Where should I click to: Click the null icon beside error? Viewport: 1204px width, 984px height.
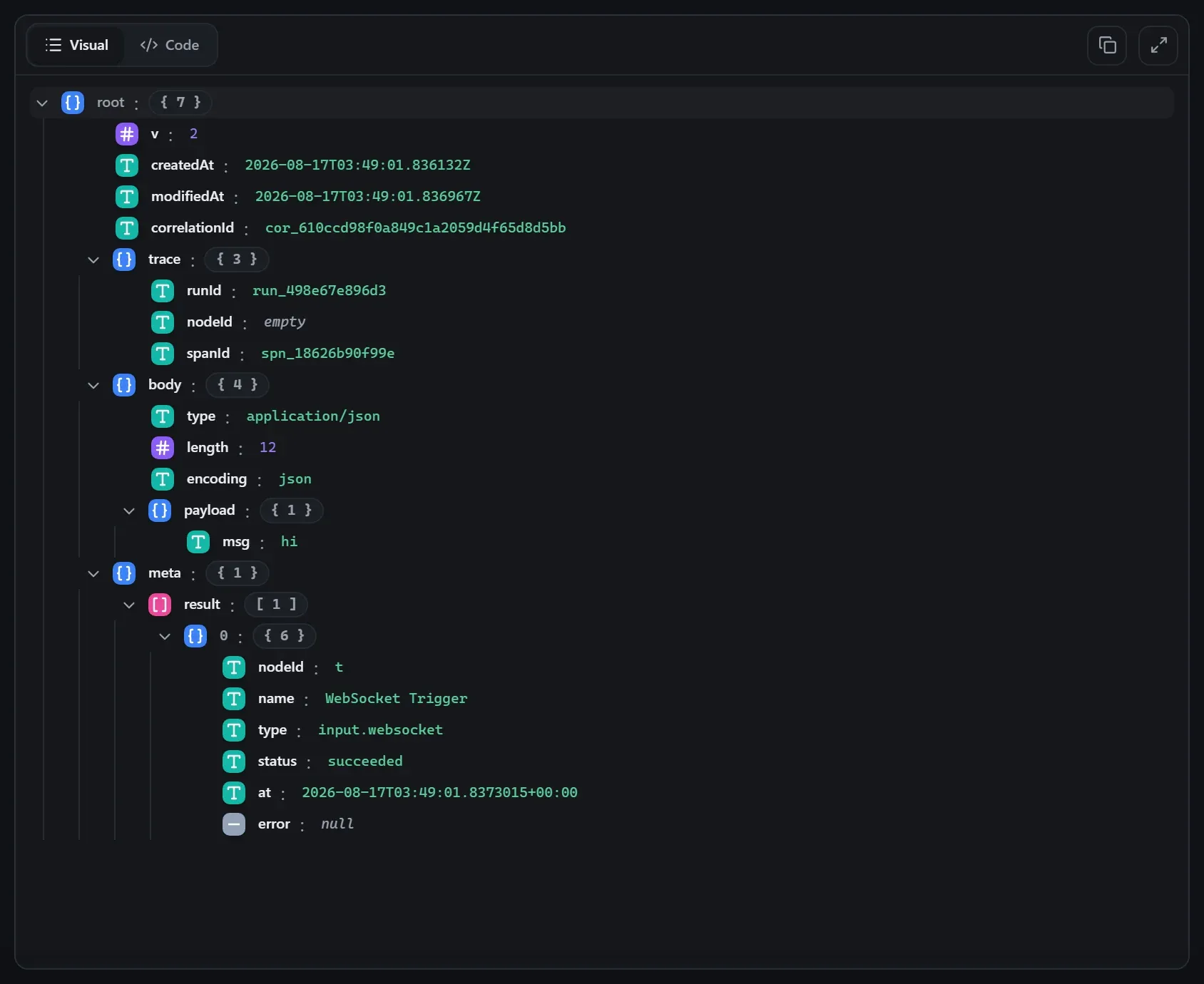[x=234, y=824]
